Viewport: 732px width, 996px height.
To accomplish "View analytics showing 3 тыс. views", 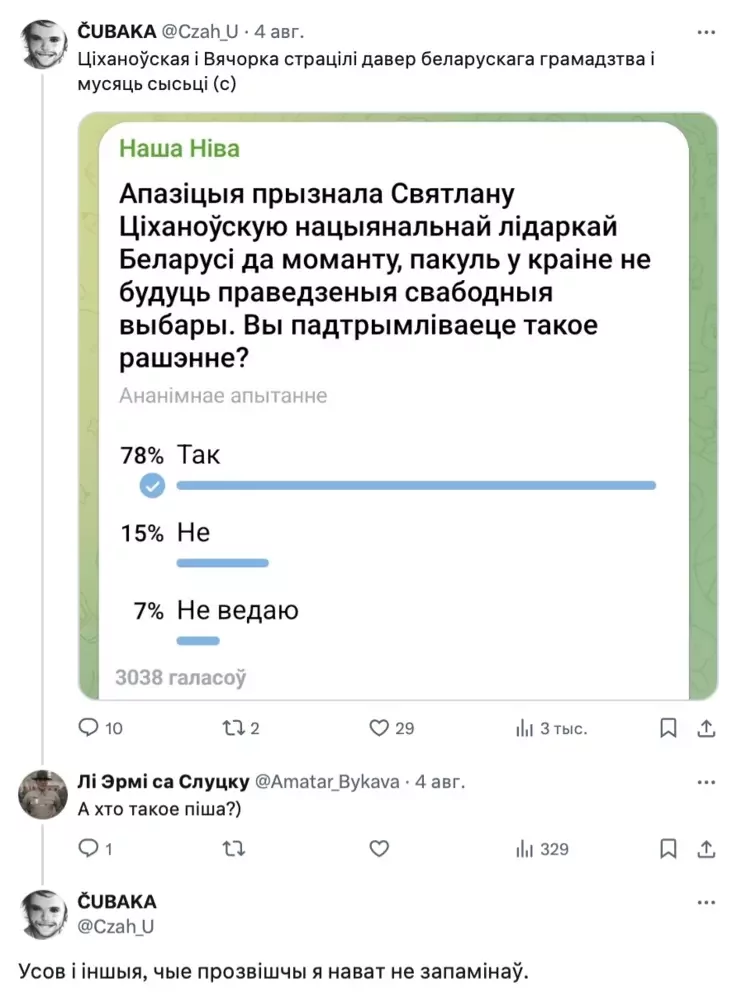I will (551, 728).
